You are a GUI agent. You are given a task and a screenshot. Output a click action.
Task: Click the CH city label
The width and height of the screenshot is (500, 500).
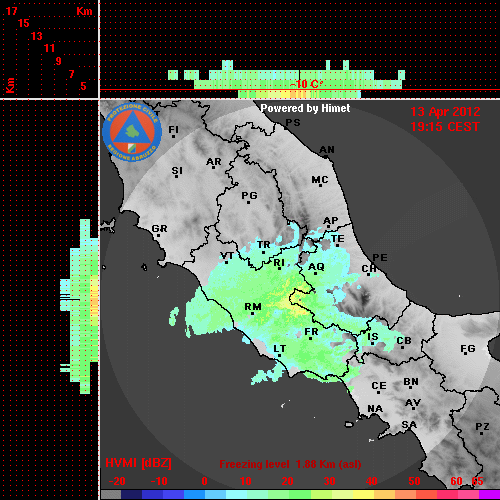tap(369, 268)
